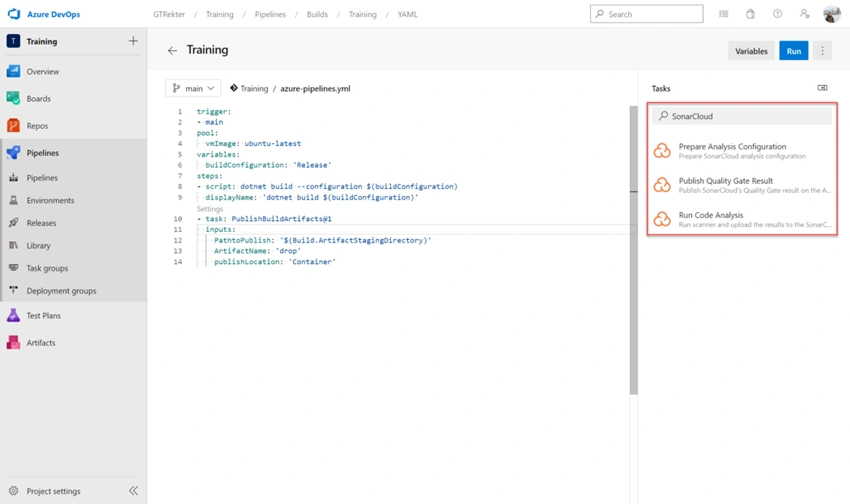Select Prepare Analysis Configuration task

coord(742,151)
